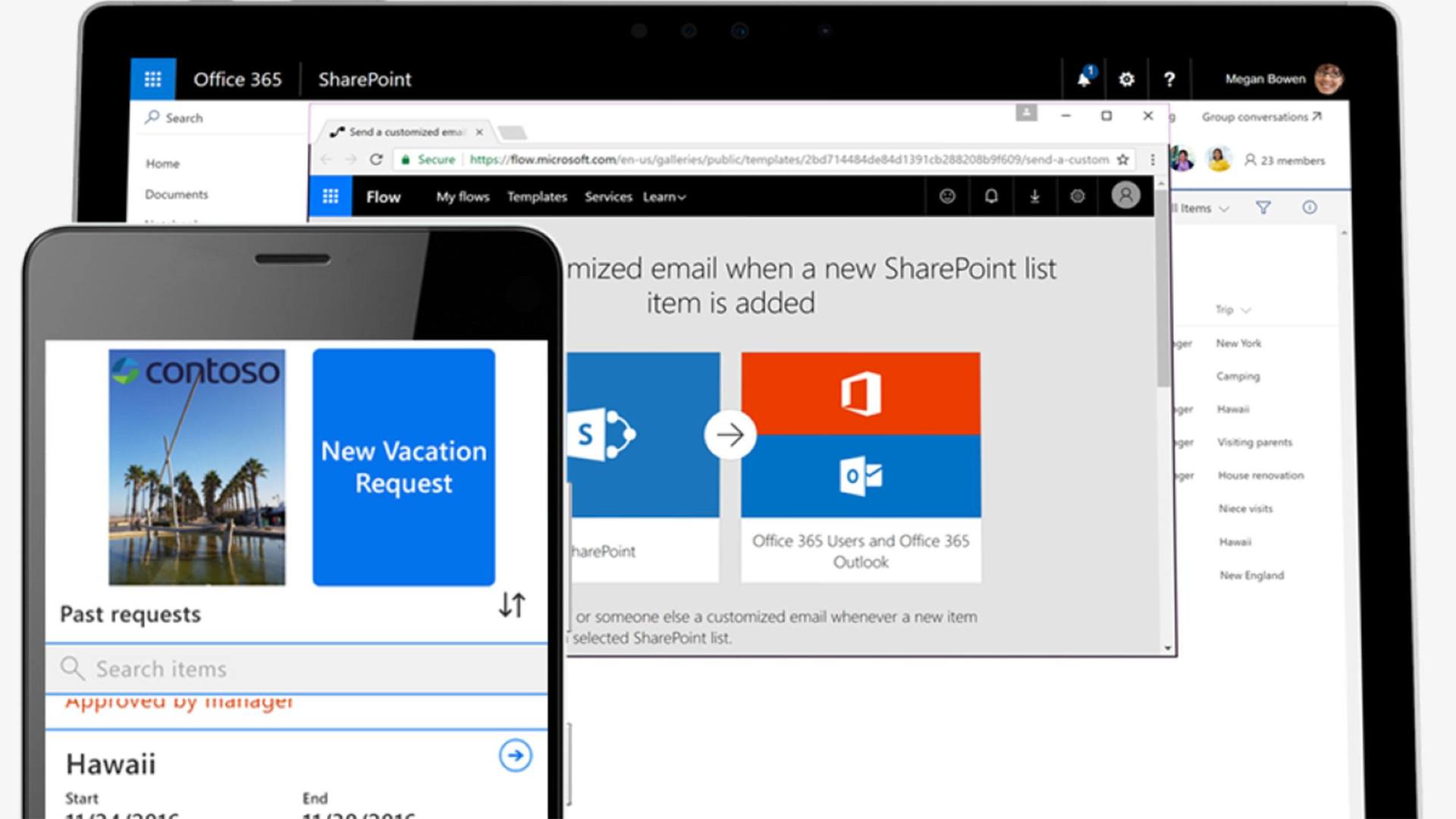Open Templates in Flow navigation
The width and height of the screenshot is (1456, 819).
point(537,197)
